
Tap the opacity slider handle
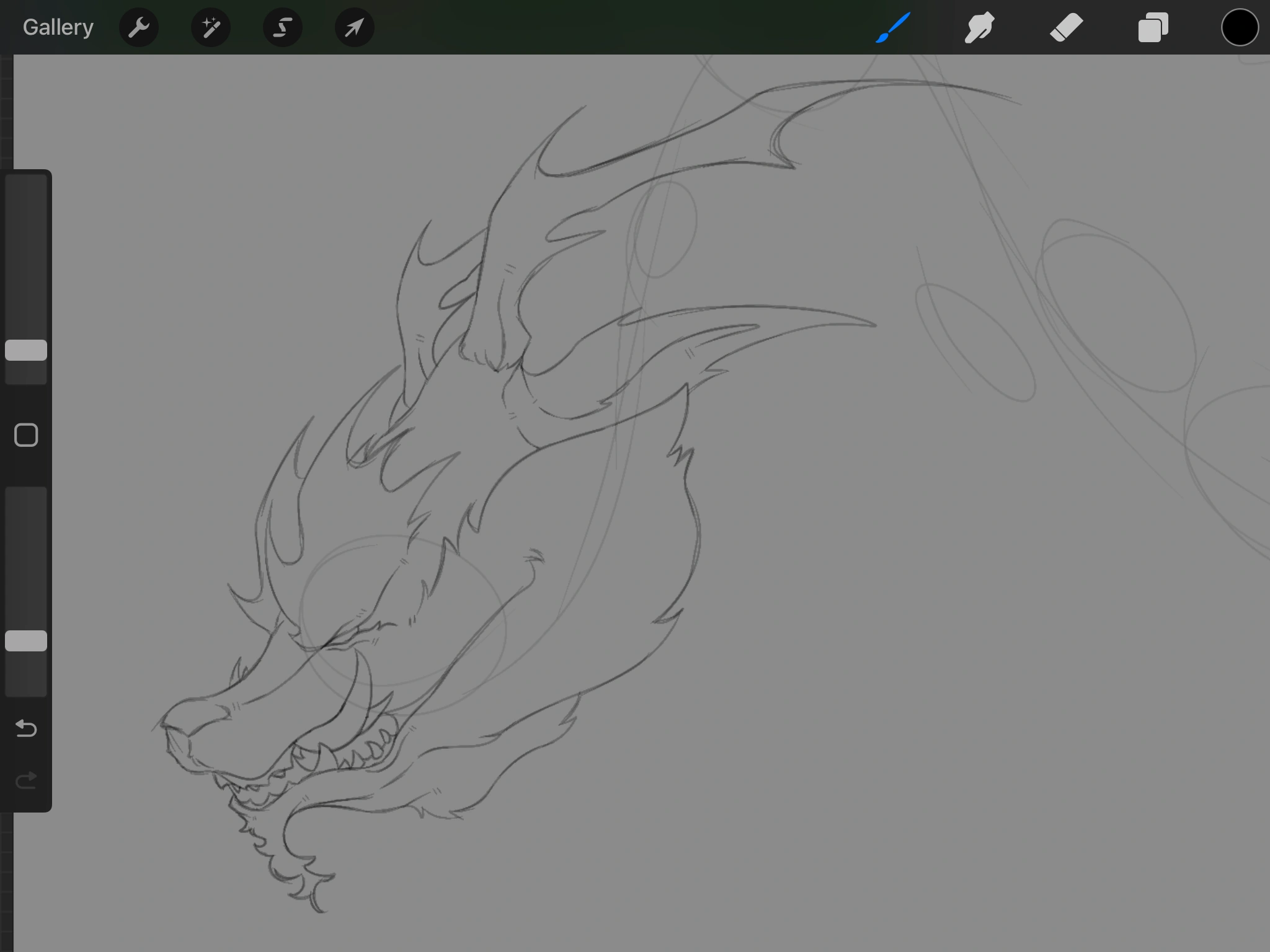pyautogui.click(x=26, y=640)
